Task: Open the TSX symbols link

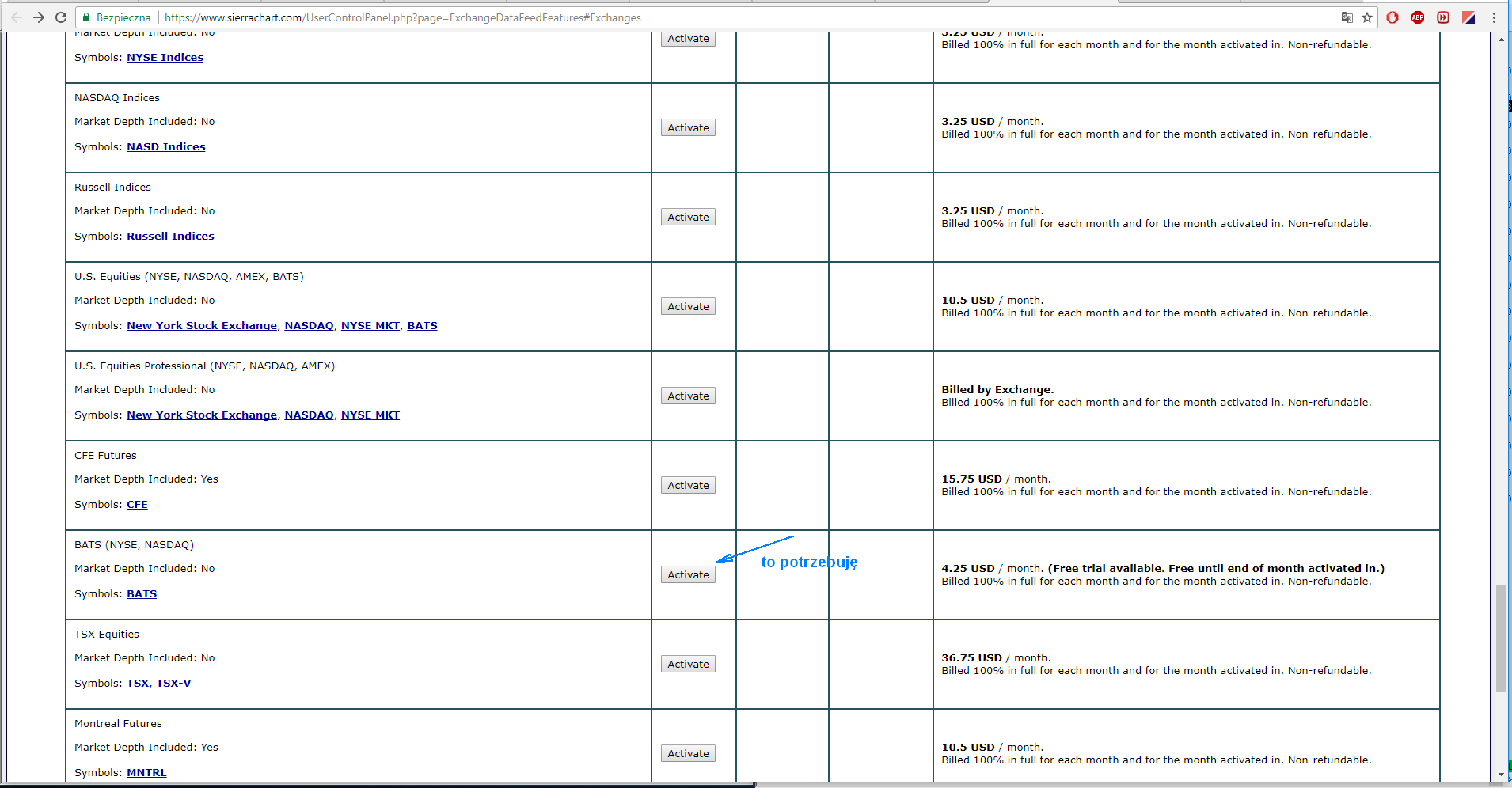Action: [x=138, y=684]
